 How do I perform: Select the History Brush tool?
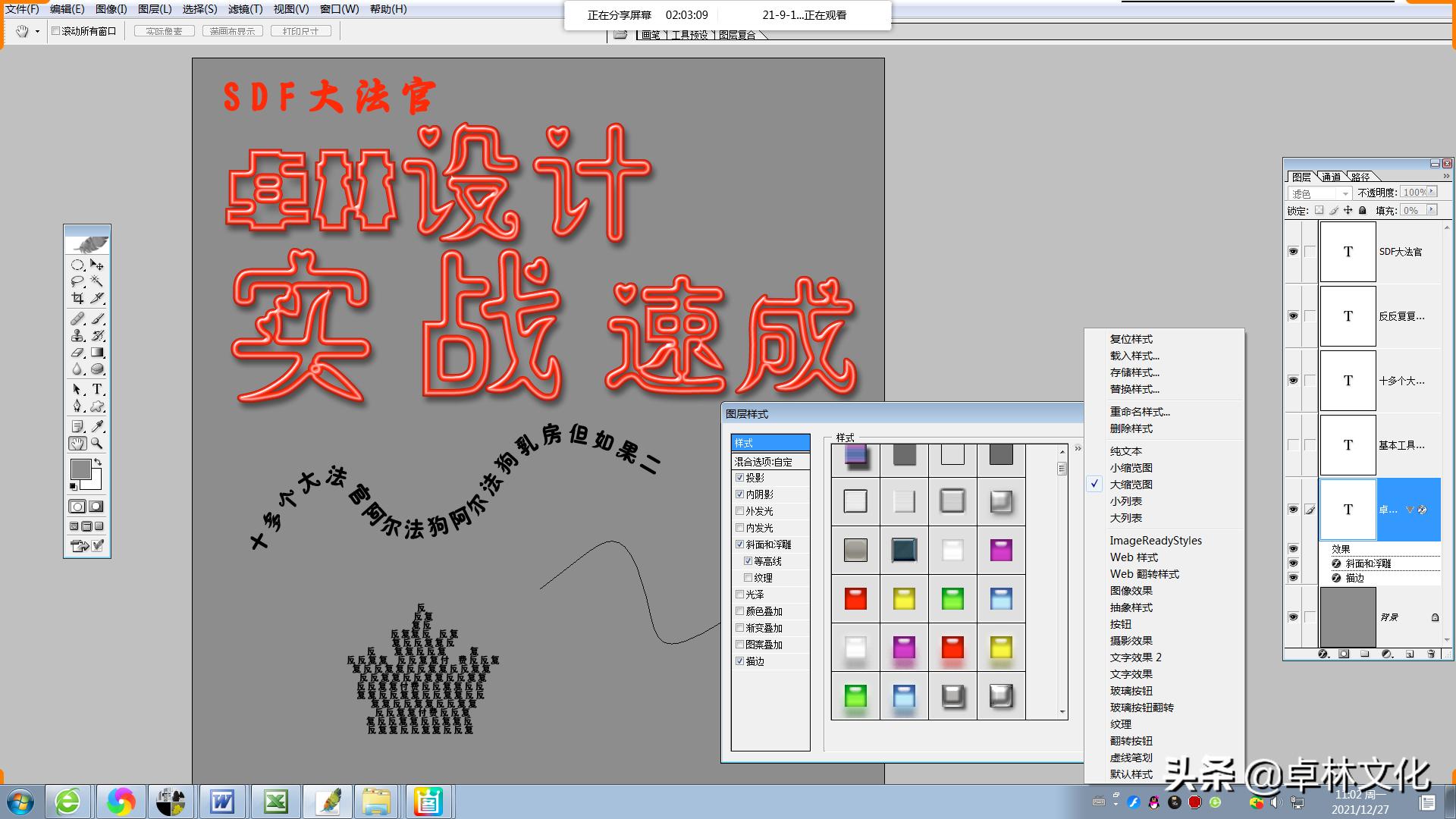click(x=97, y=335)
